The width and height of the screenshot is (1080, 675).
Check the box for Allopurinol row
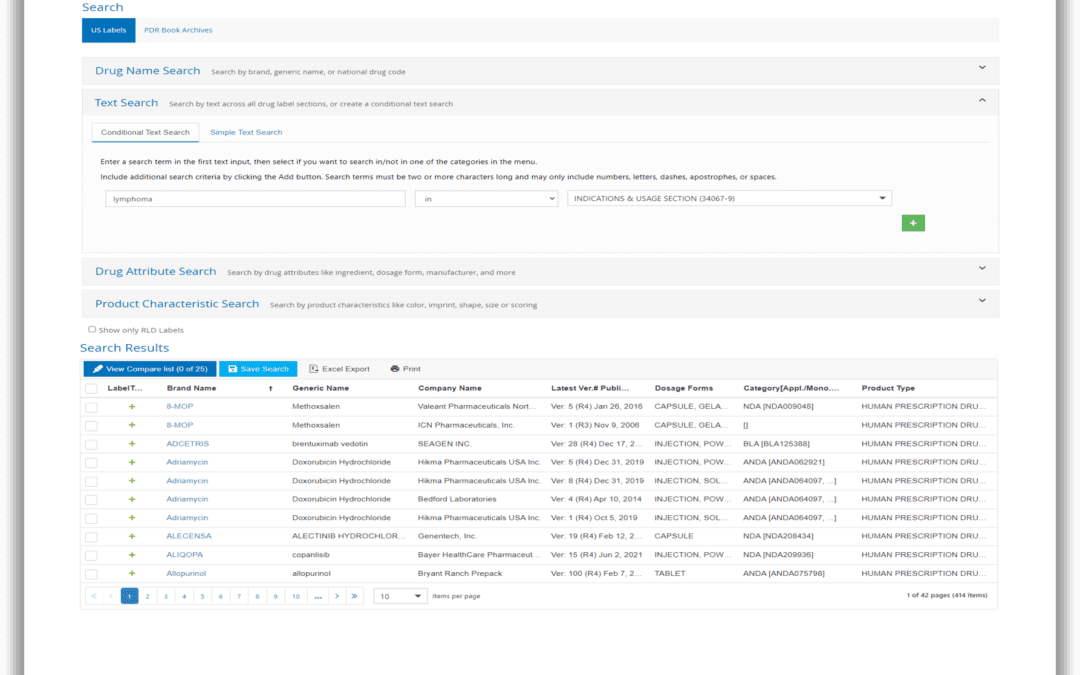pyautogui.click(x=91, y=574)
